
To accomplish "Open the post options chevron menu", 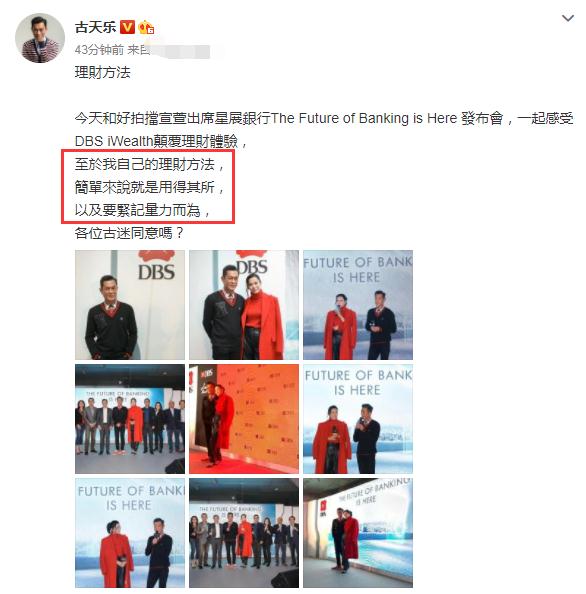I will pos(567,18).
